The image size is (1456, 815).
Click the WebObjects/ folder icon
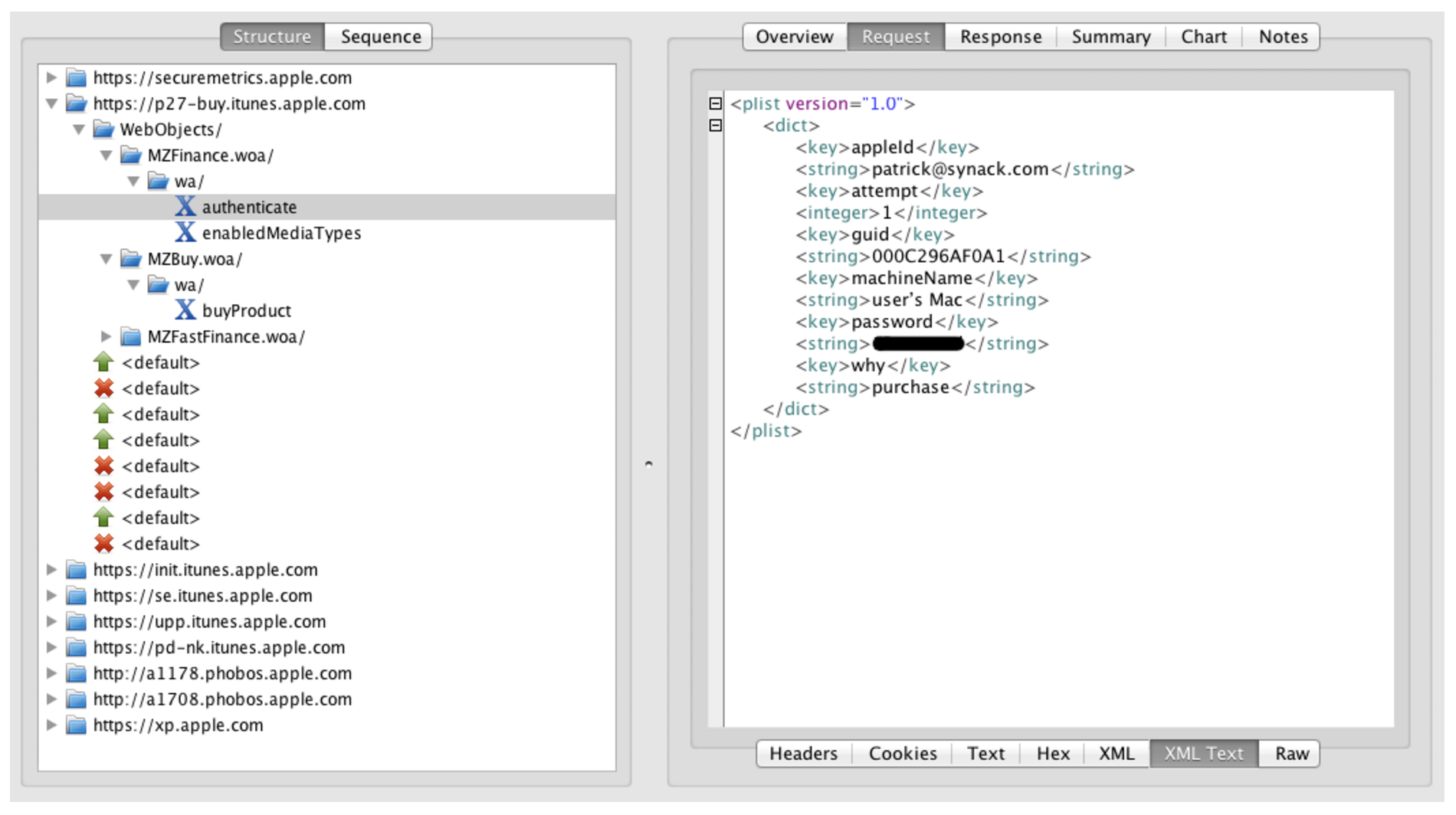[x=103, y=129]
